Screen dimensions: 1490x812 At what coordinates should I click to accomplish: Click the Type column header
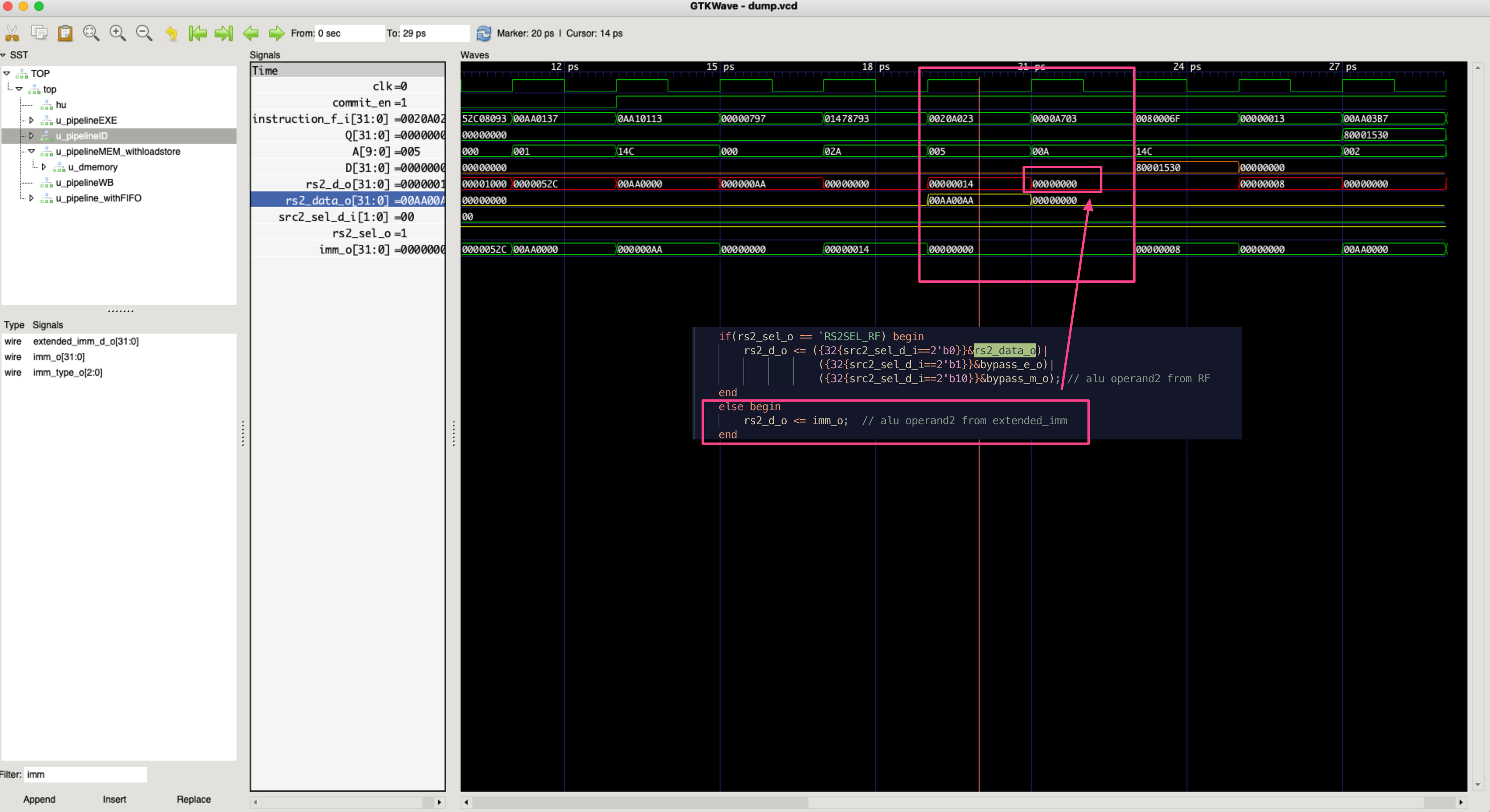click(x=14, y=325)
